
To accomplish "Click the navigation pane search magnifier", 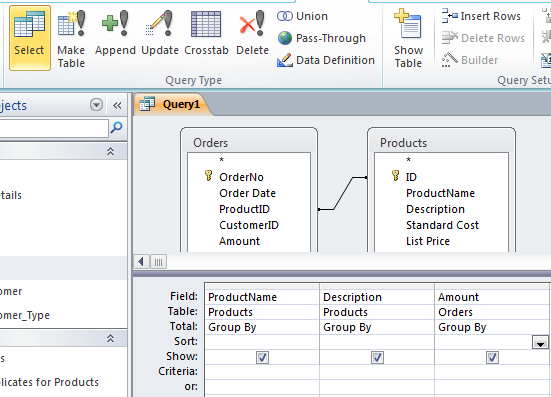I will click(116, 128).
